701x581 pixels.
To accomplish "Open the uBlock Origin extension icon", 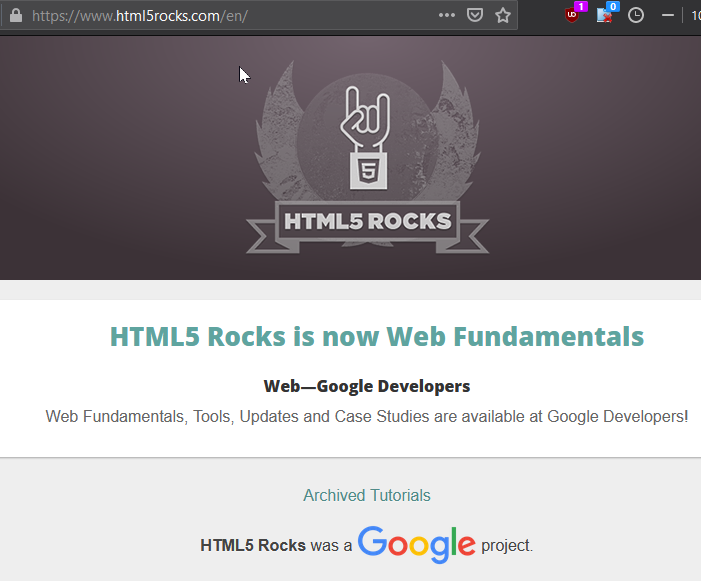I will click(x=572, y=16).
